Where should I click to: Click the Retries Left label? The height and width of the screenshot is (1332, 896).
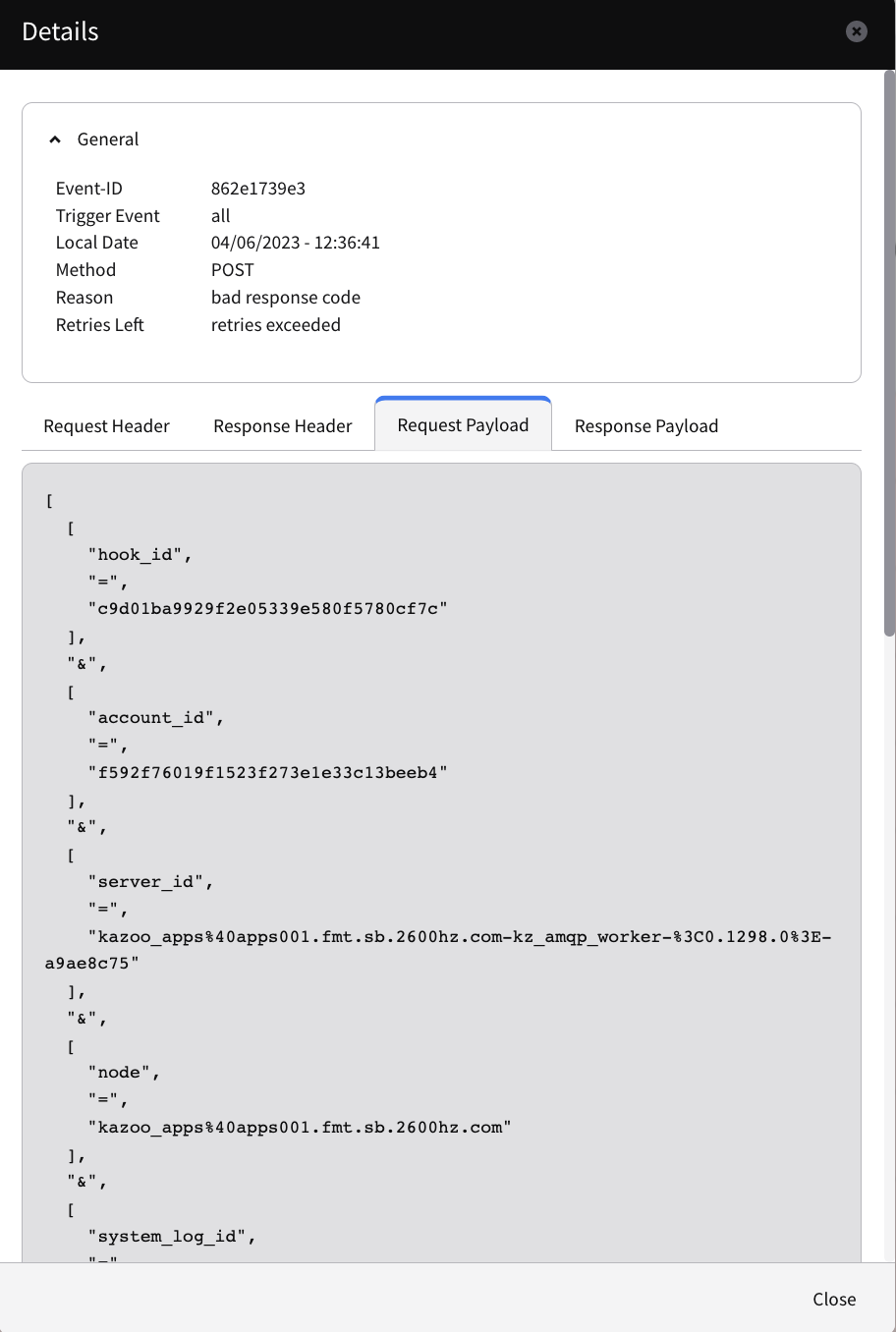100,325
